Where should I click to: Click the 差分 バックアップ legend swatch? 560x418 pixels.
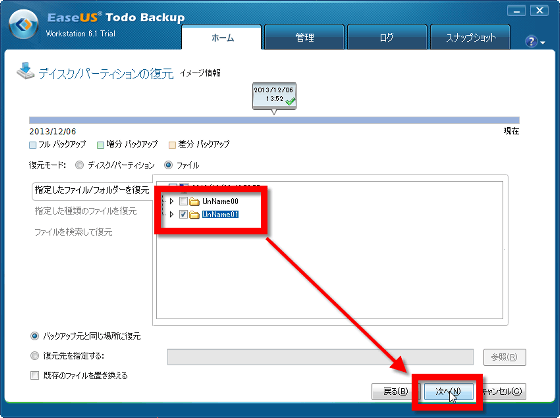click(172, 145)
